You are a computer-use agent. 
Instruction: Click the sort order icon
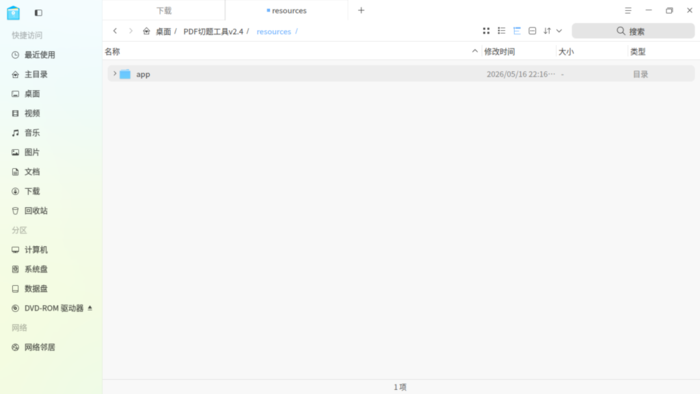click(x=547, y=31)
